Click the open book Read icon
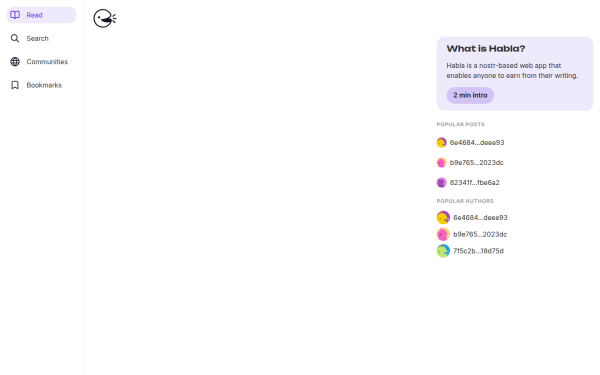600x375 pixels. [x=15, y=15]
